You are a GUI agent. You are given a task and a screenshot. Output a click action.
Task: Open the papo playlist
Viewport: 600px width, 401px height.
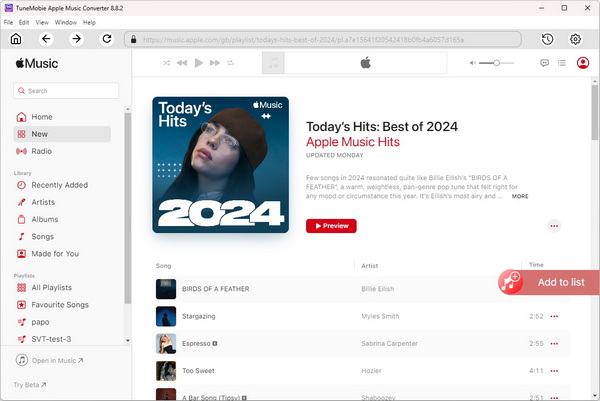tap(62, 322)
